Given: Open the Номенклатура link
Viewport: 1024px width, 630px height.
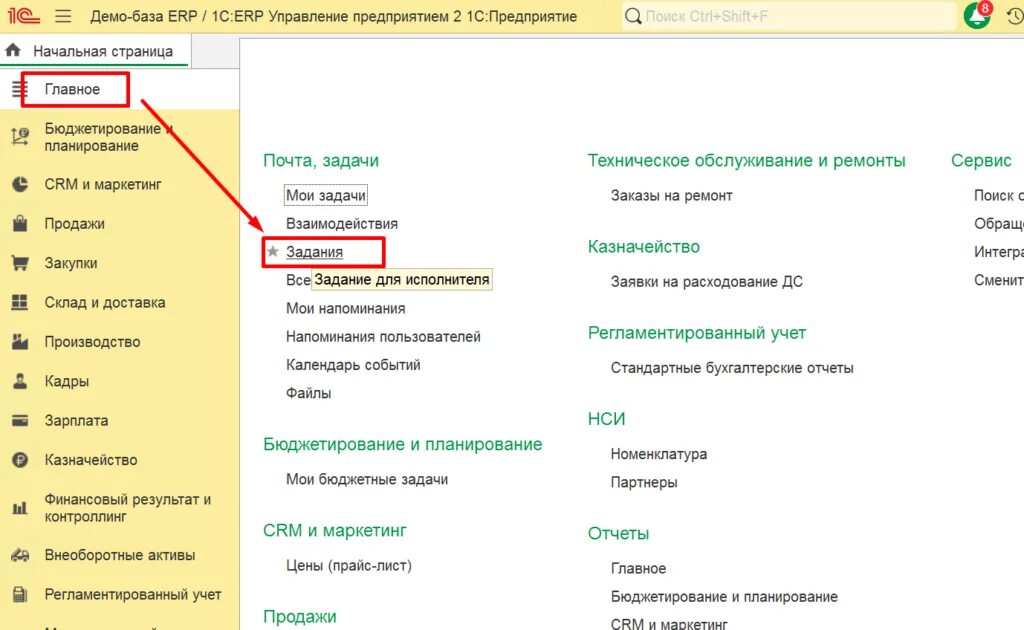Looking at the screenshot, I should (658, 454).
